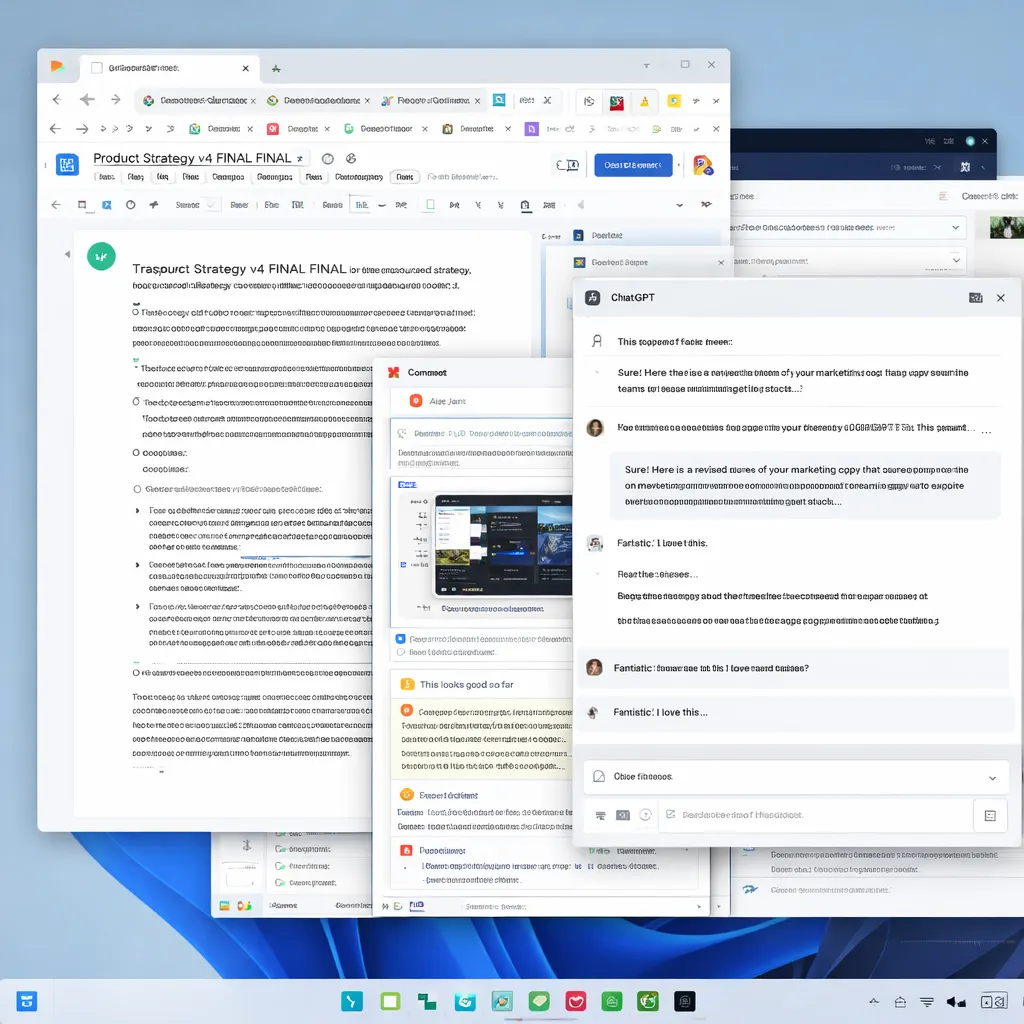Screen dimensions: 1024x1024
Task: Expand the ChatGPT model selector chevron
Action: click(992, 777)
